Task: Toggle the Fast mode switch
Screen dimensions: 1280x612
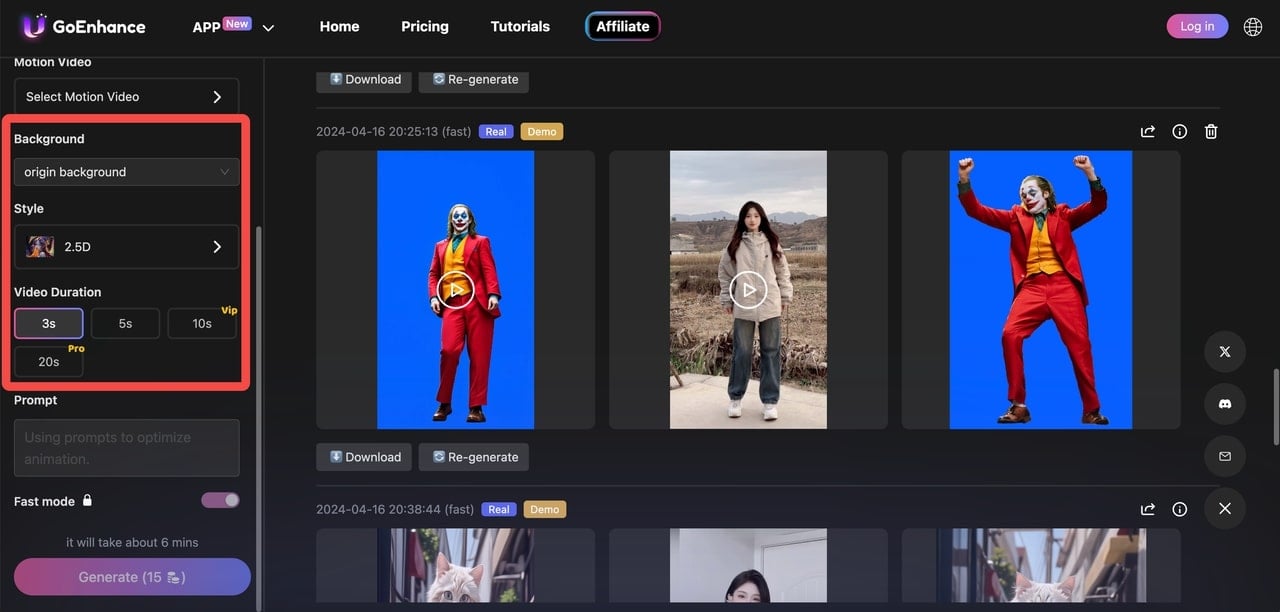Action: (x=221, y=500)
